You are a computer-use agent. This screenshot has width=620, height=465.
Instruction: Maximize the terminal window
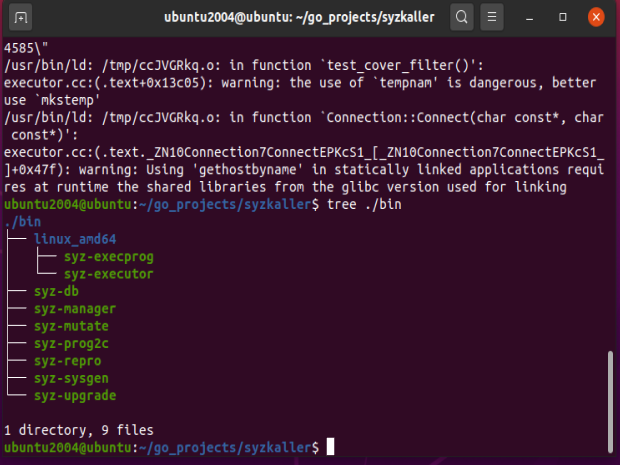[564, 17]
